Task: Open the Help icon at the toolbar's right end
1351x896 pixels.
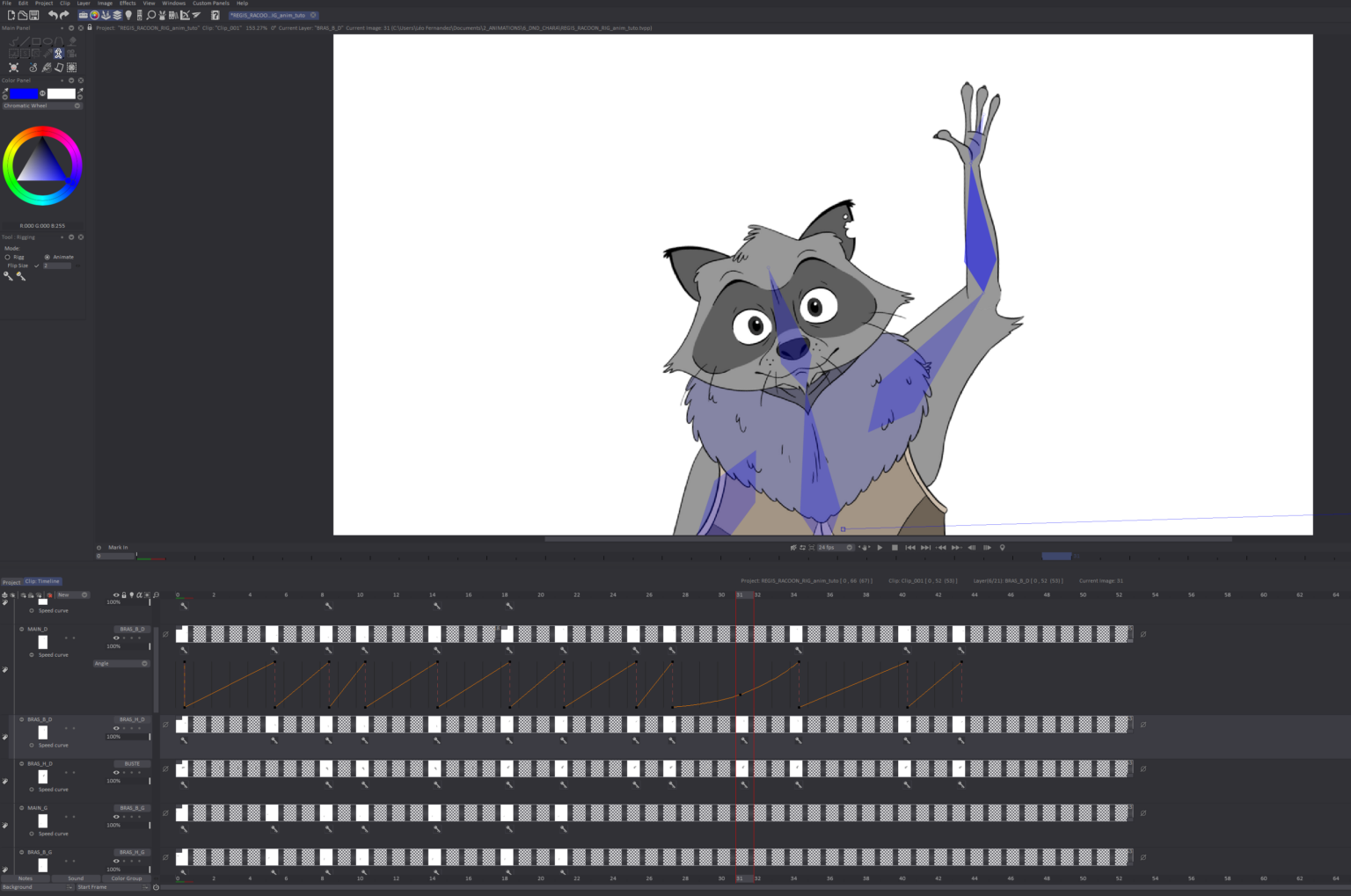Action: point(215,15)
